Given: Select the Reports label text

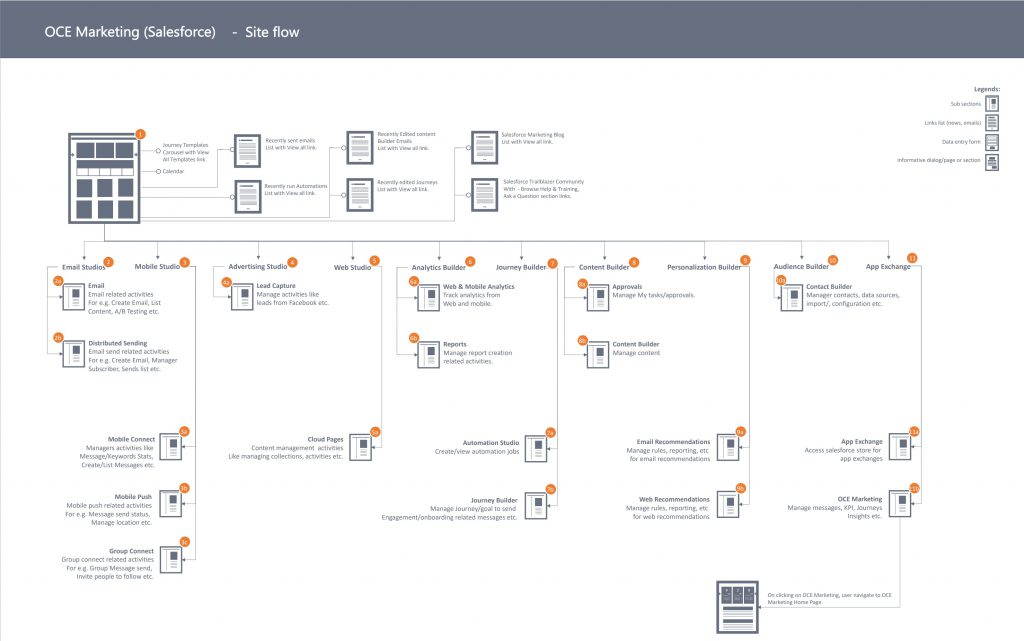Looking at the screenshot, I should click(x=455, y=344).
